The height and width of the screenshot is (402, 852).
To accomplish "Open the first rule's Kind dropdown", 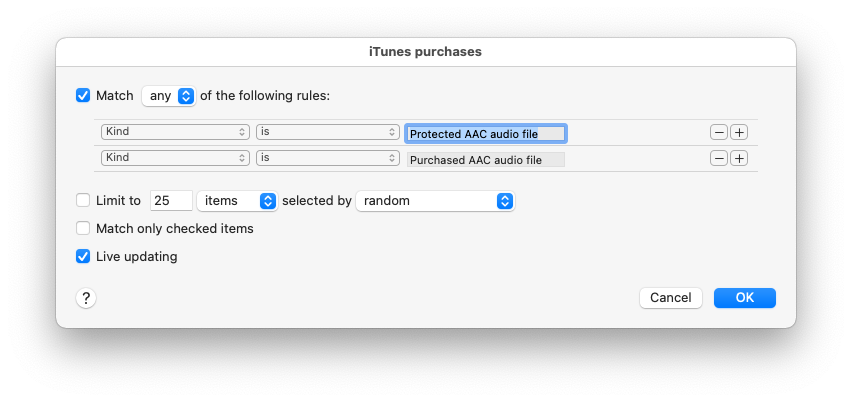I will point(175,132).
